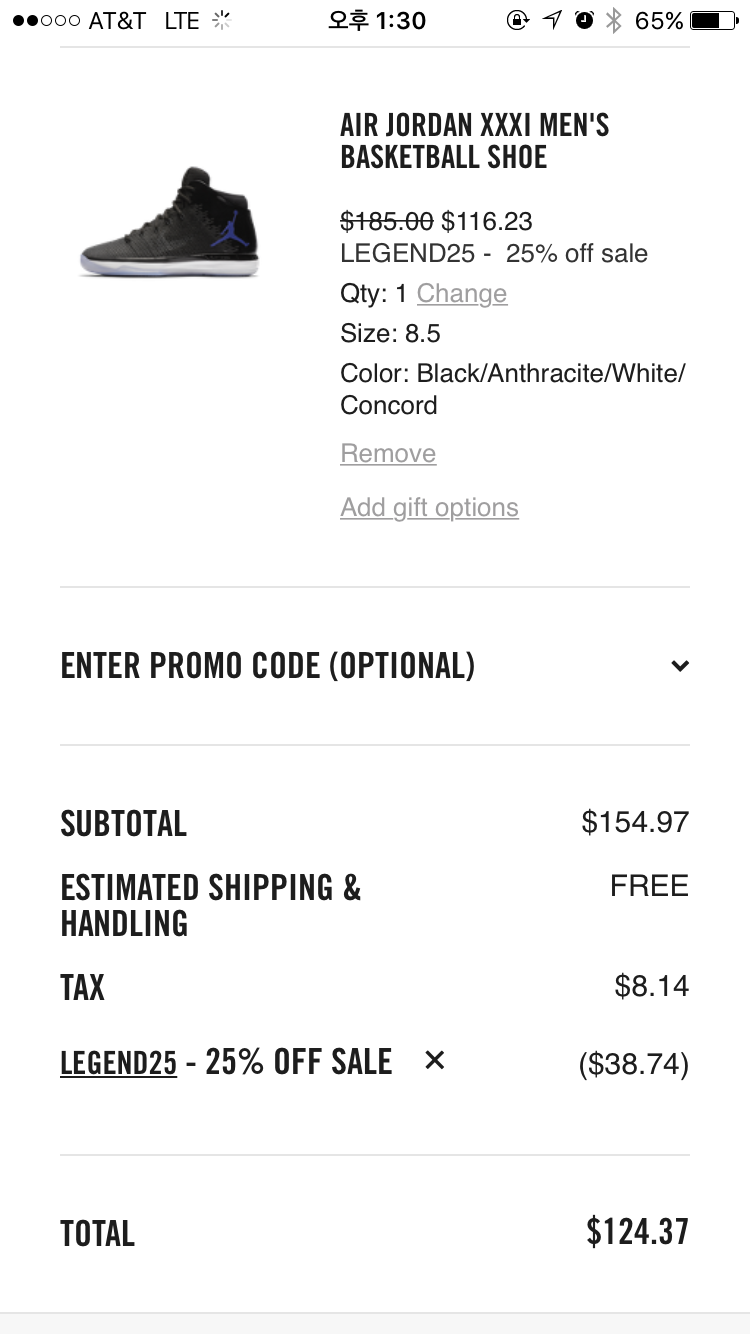Tap the $124.37 order total amount
This screenshot has width=750, height=1334.
pyautogui.click(x=637, y=1231)
